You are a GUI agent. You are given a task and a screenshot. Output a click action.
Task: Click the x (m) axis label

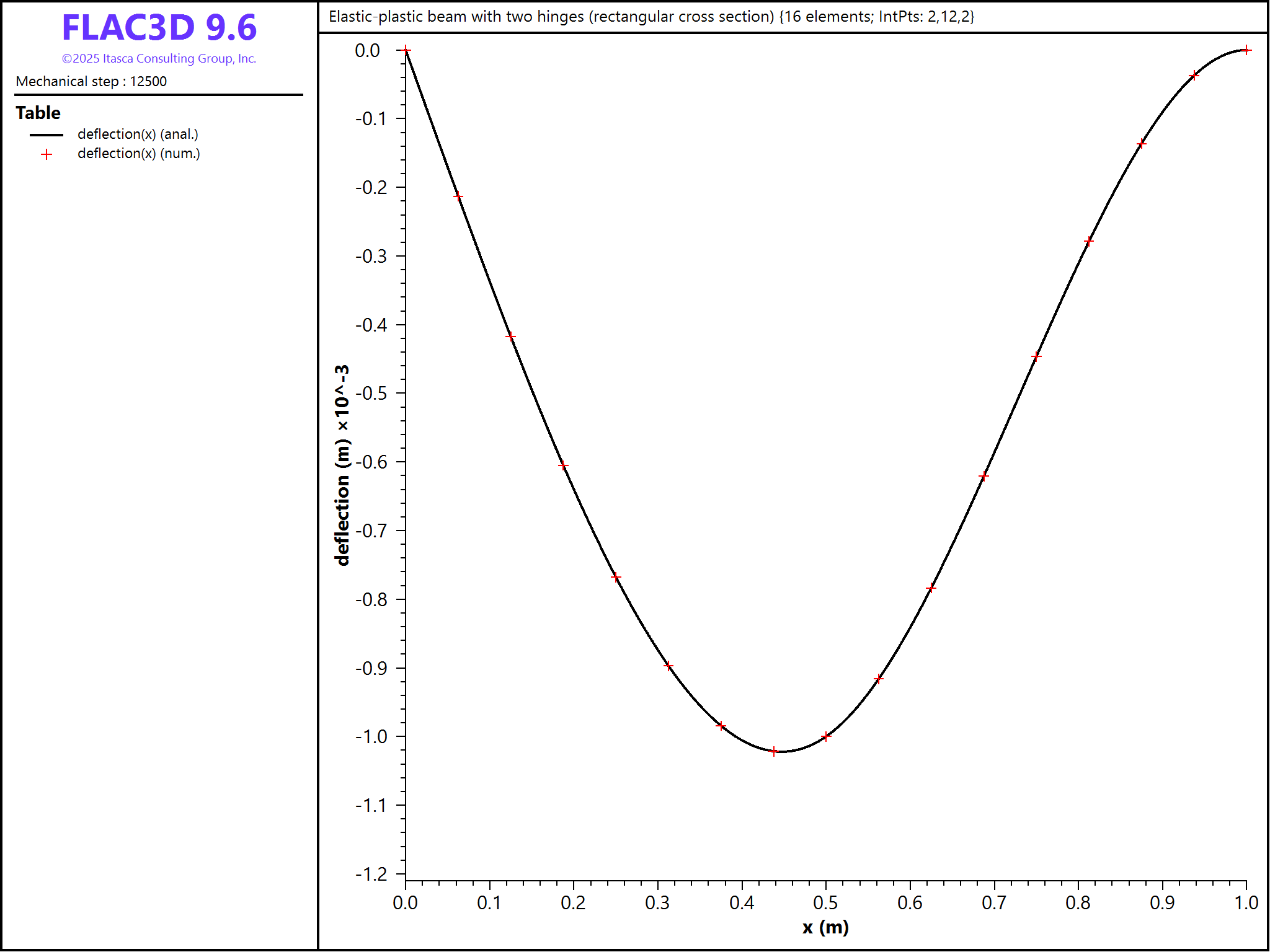825,927
